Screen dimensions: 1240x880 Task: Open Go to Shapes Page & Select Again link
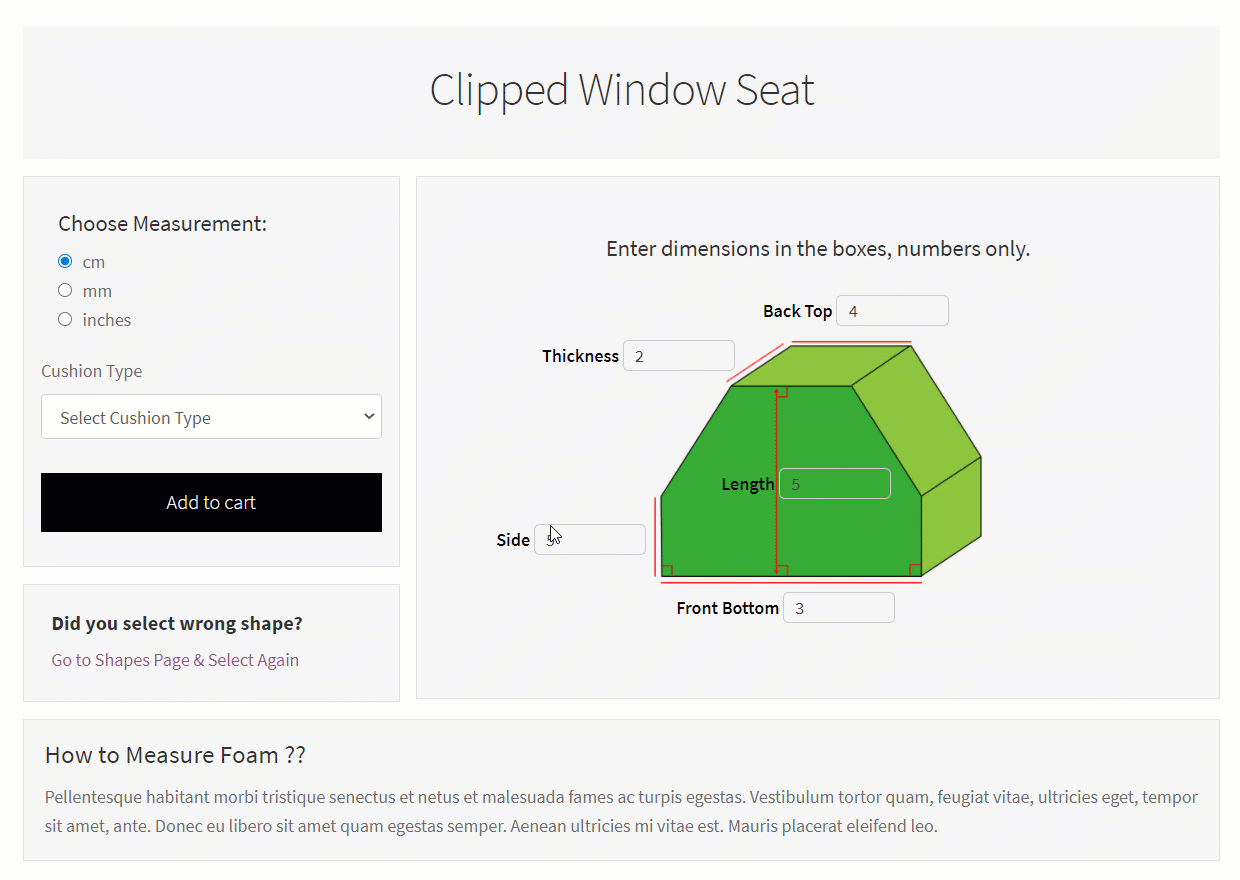pyautogui.click(x=175, y=660)
